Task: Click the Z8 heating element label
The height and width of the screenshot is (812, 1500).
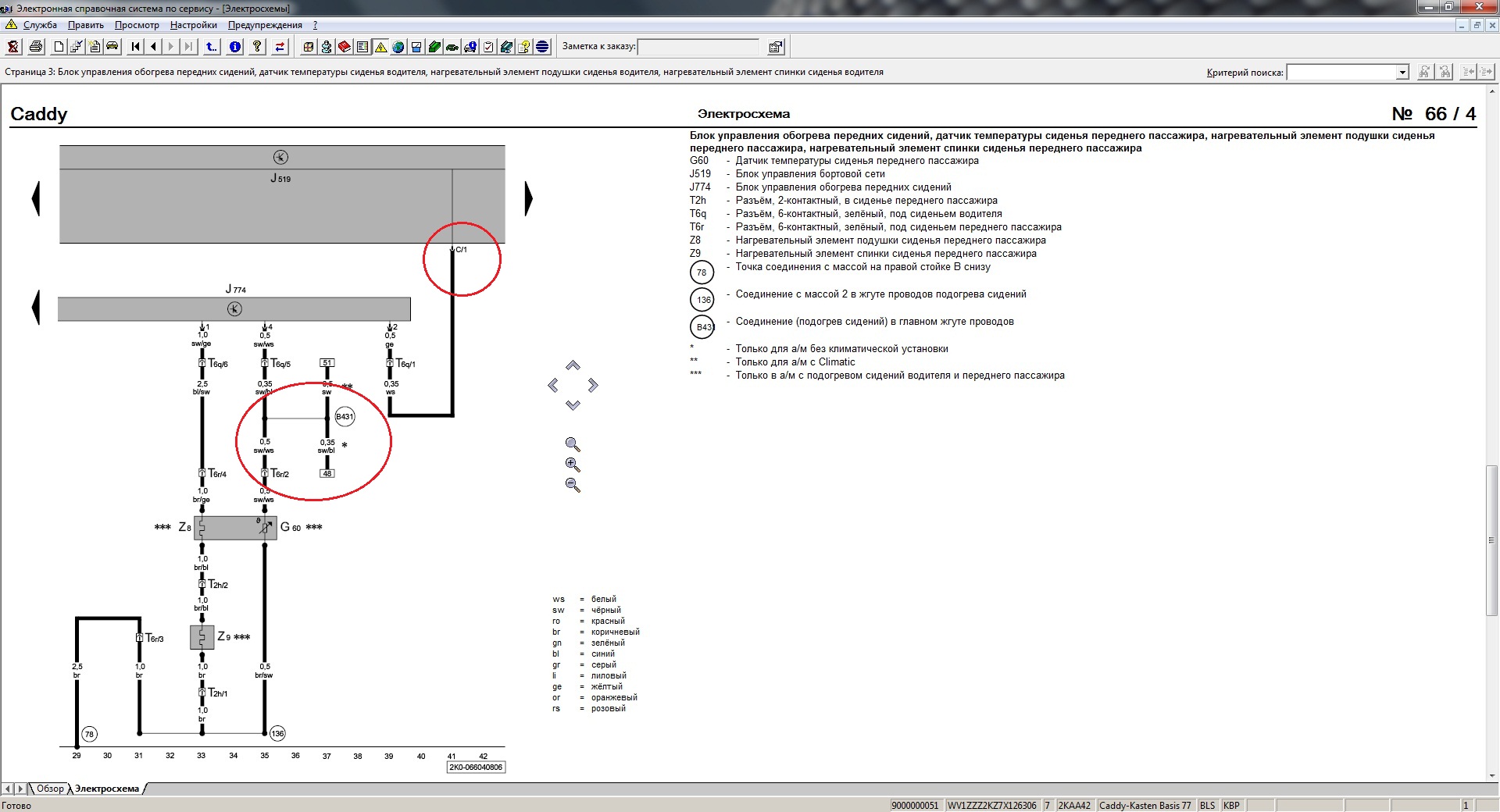Action: tap(184, 527)
